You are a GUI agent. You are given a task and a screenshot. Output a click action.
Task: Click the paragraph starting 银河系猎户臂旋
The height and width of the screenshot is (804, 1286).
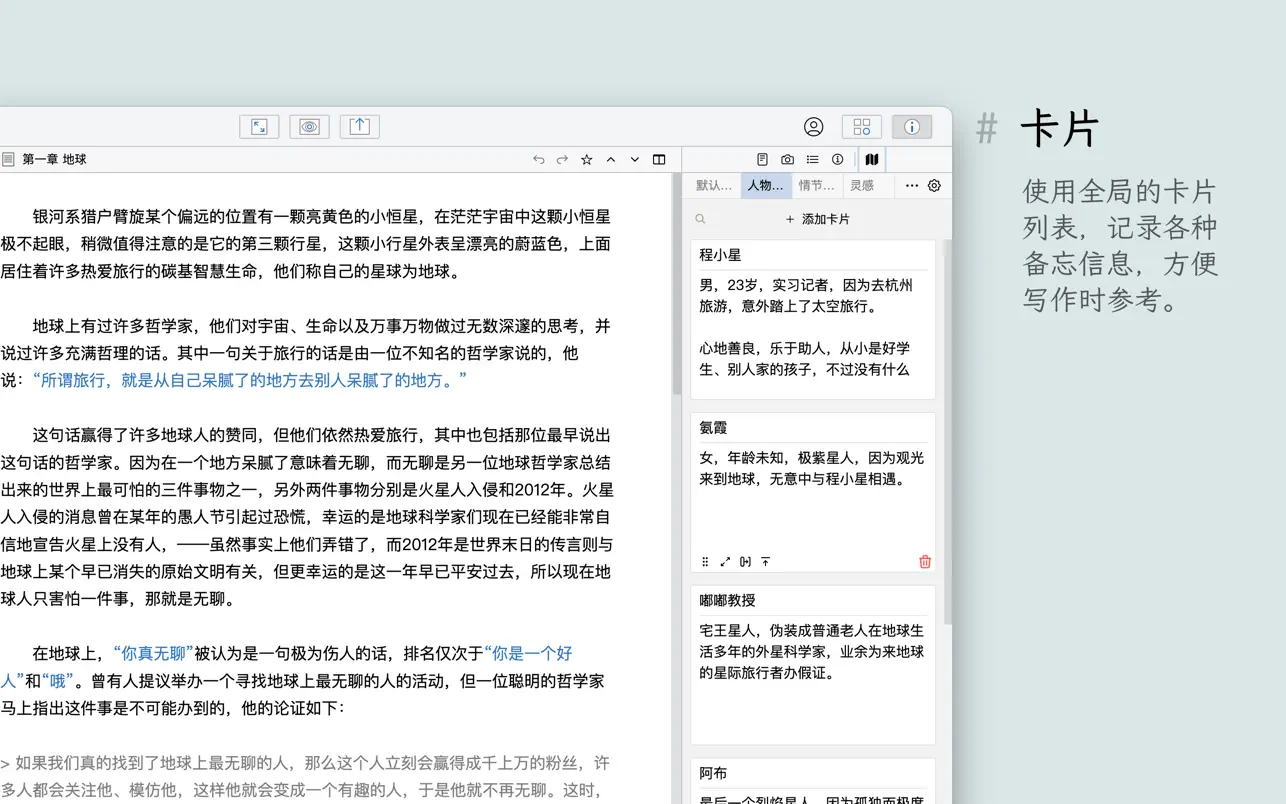click(x=305, y=244)
